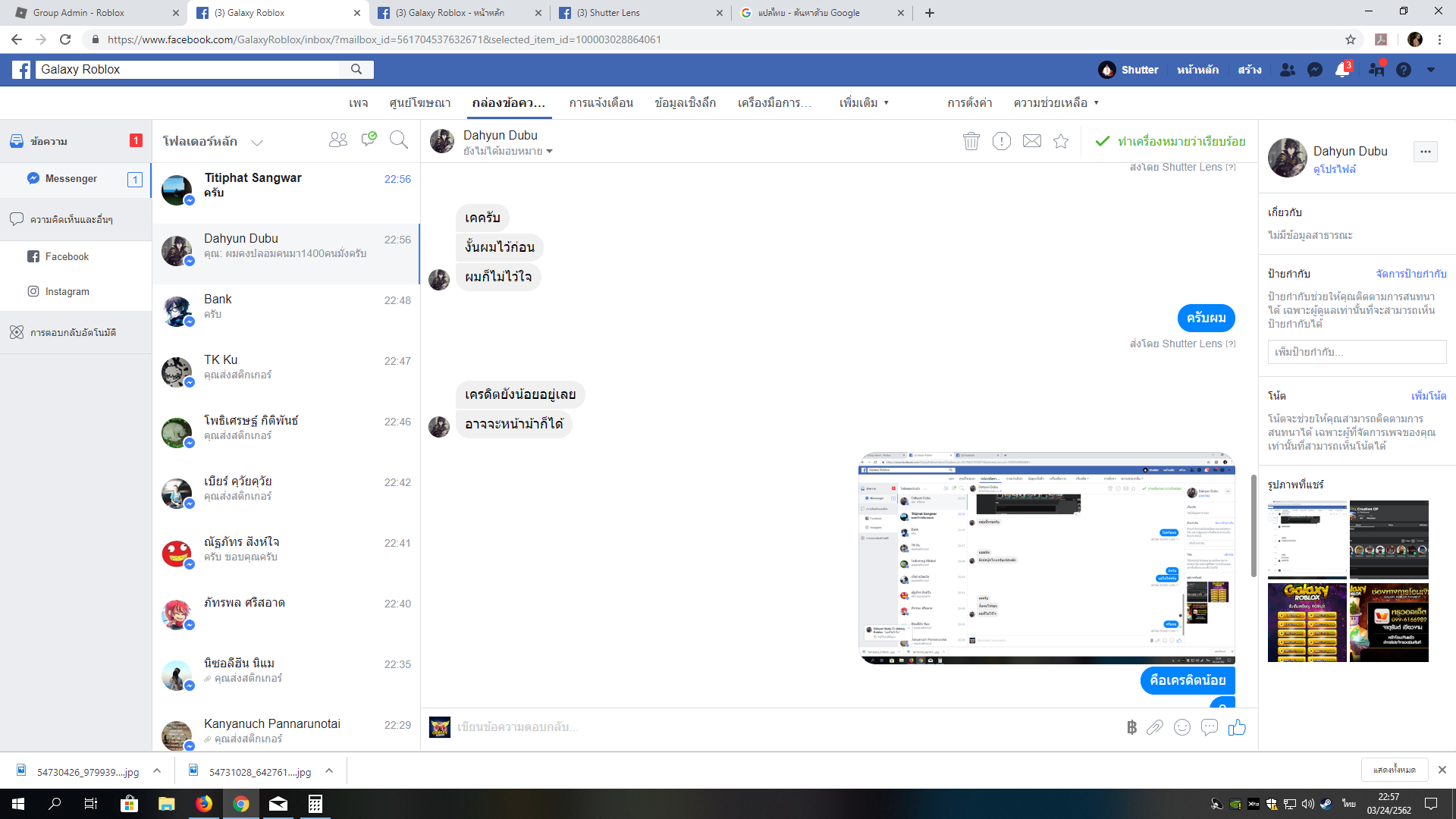Screen dimensions: 1456x819
Task: Open the help question mark icon
Action: (x=1404, y=70)
